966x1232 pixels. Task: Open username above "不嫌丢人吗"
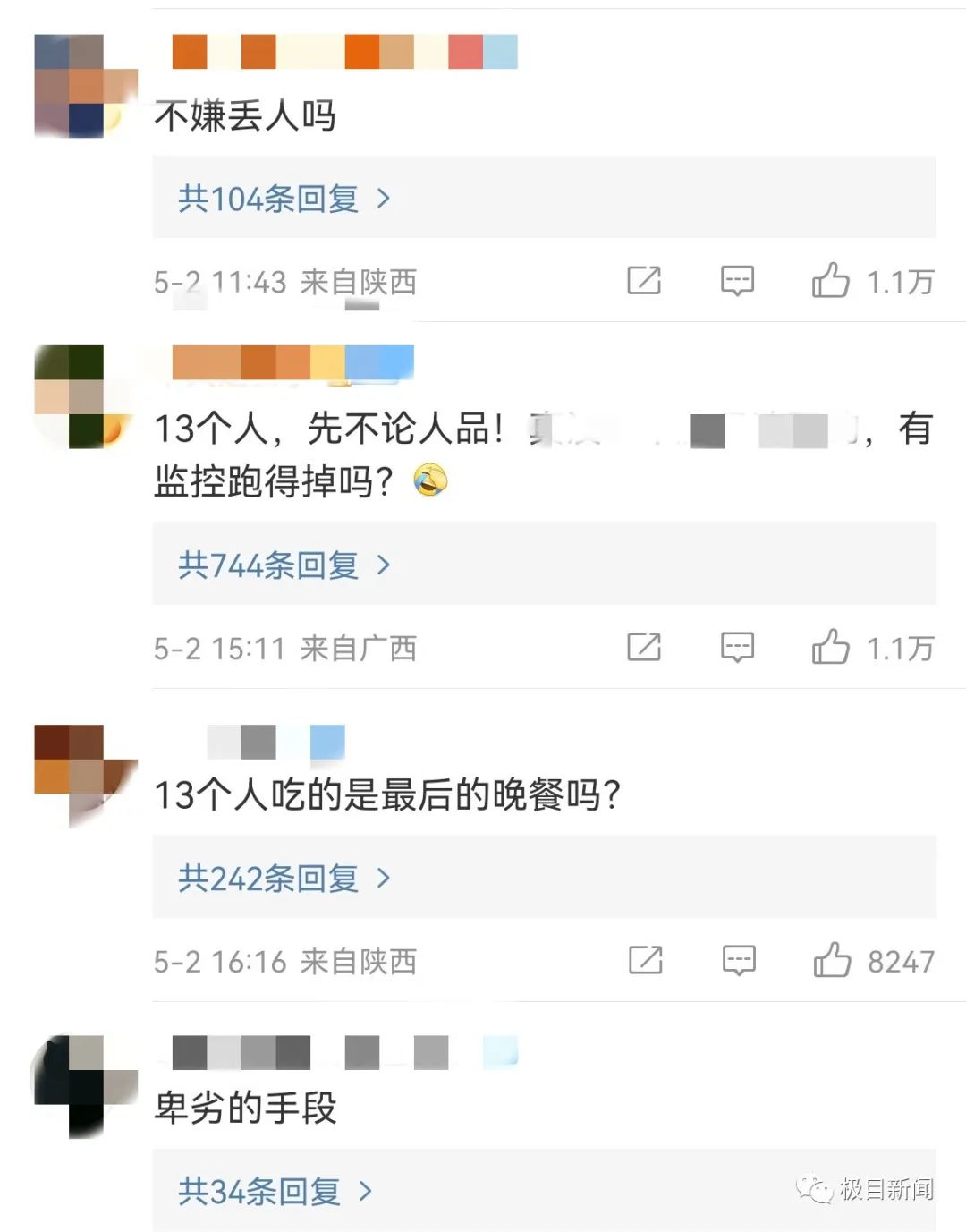coord(344,52)
